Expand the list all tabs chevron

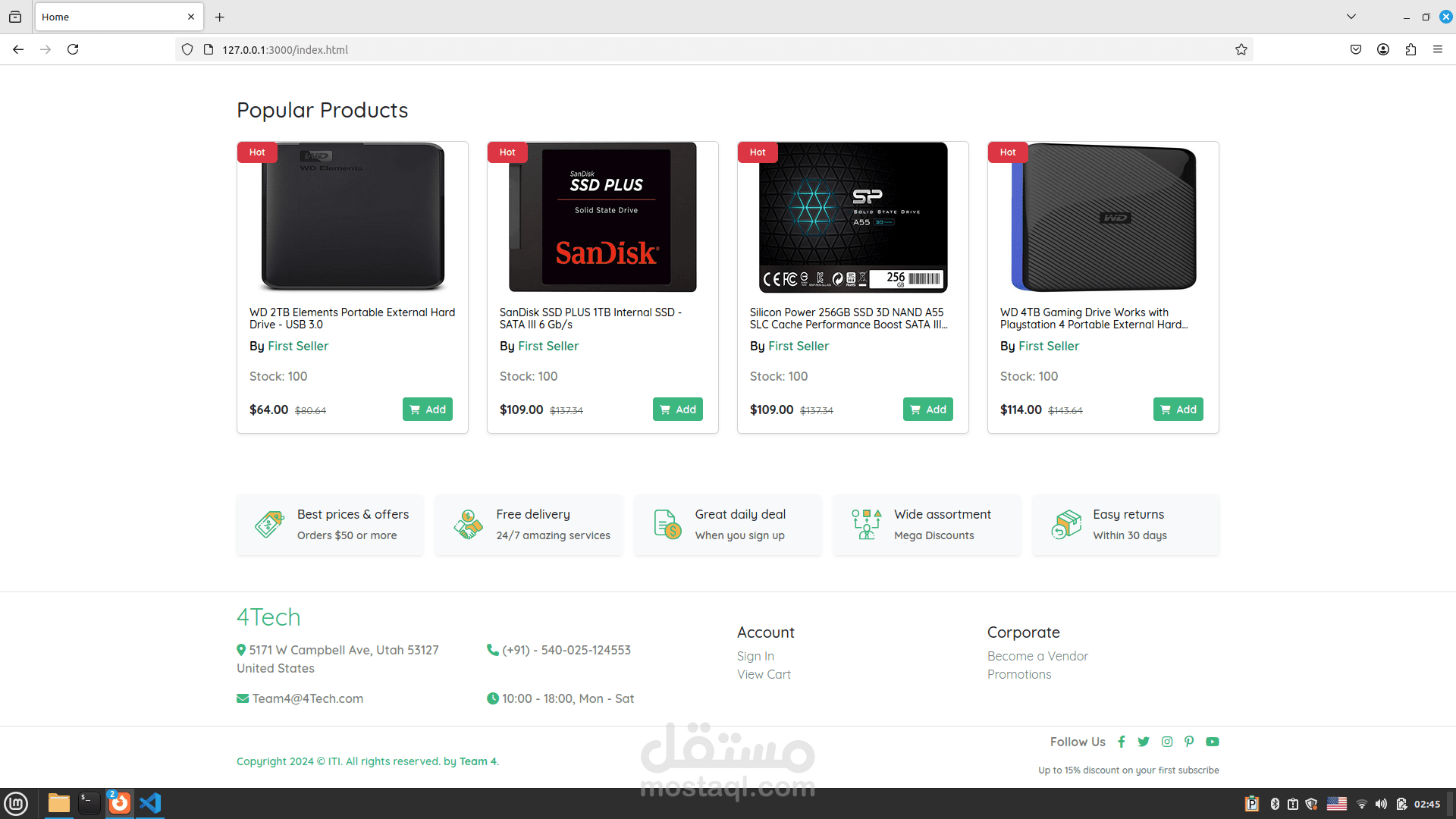pos(1351,17)
